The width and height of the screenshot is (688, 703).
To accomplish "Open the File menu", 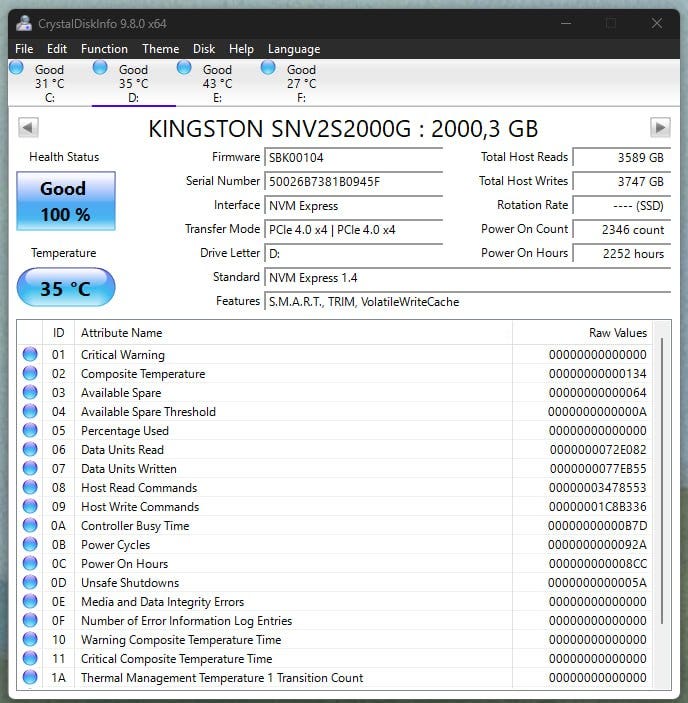I will click(24, 48).
